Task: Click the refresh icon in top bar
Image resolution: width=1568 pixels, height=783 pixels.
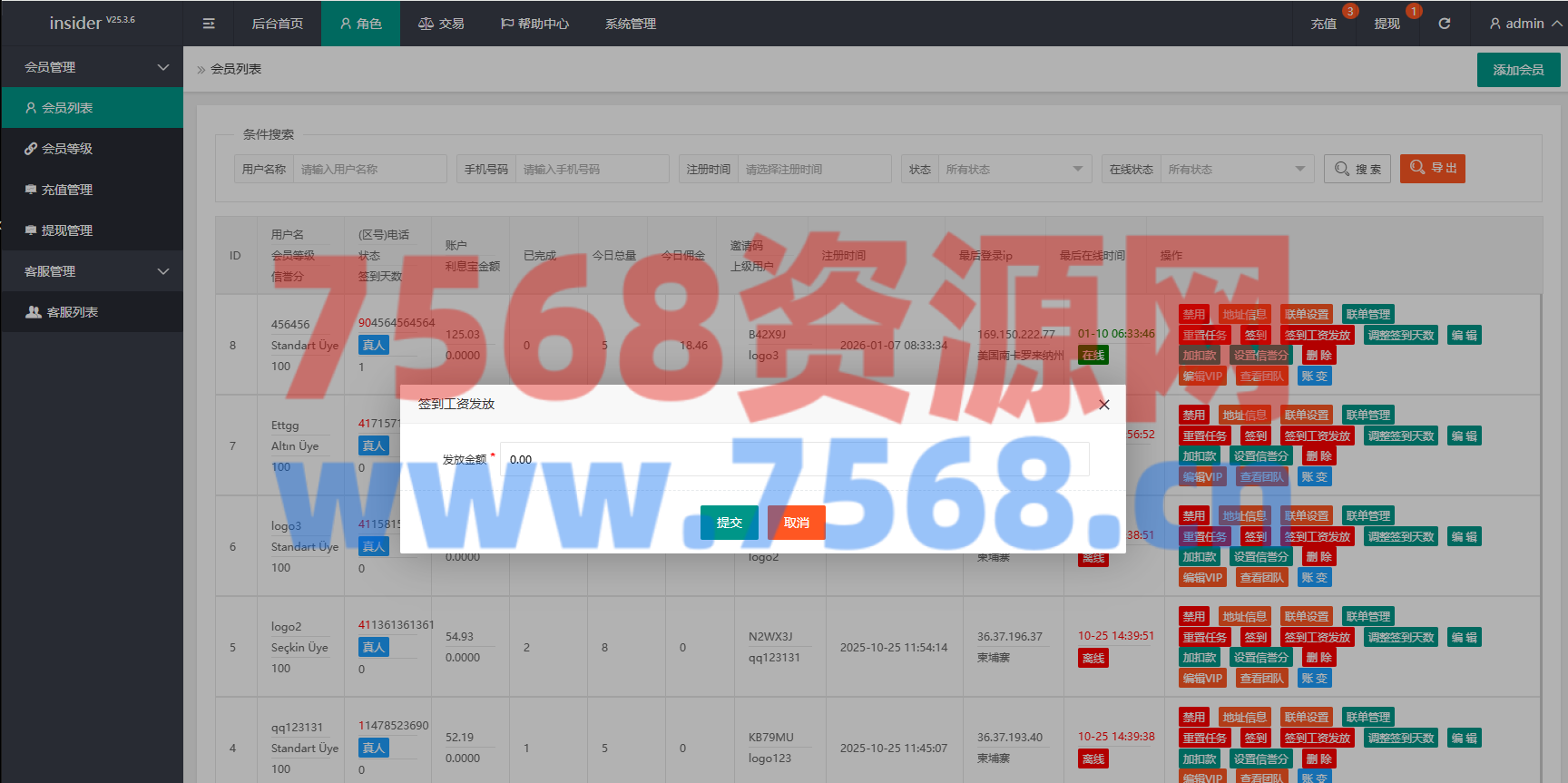Action: click(x=1444, y=24)
